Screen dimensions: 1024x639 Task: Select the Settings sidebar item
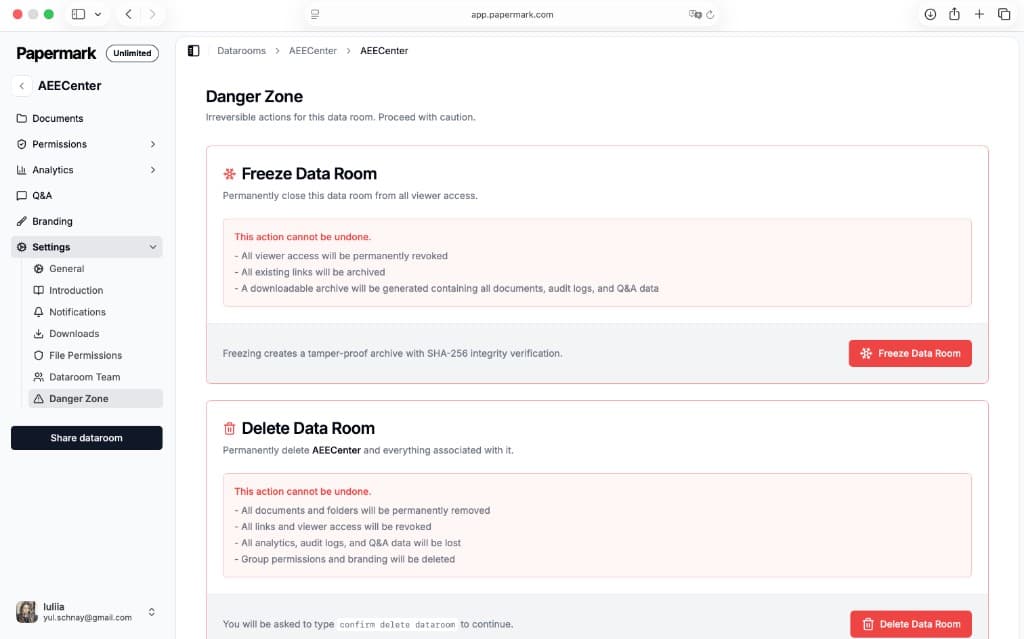pos(86,247)
